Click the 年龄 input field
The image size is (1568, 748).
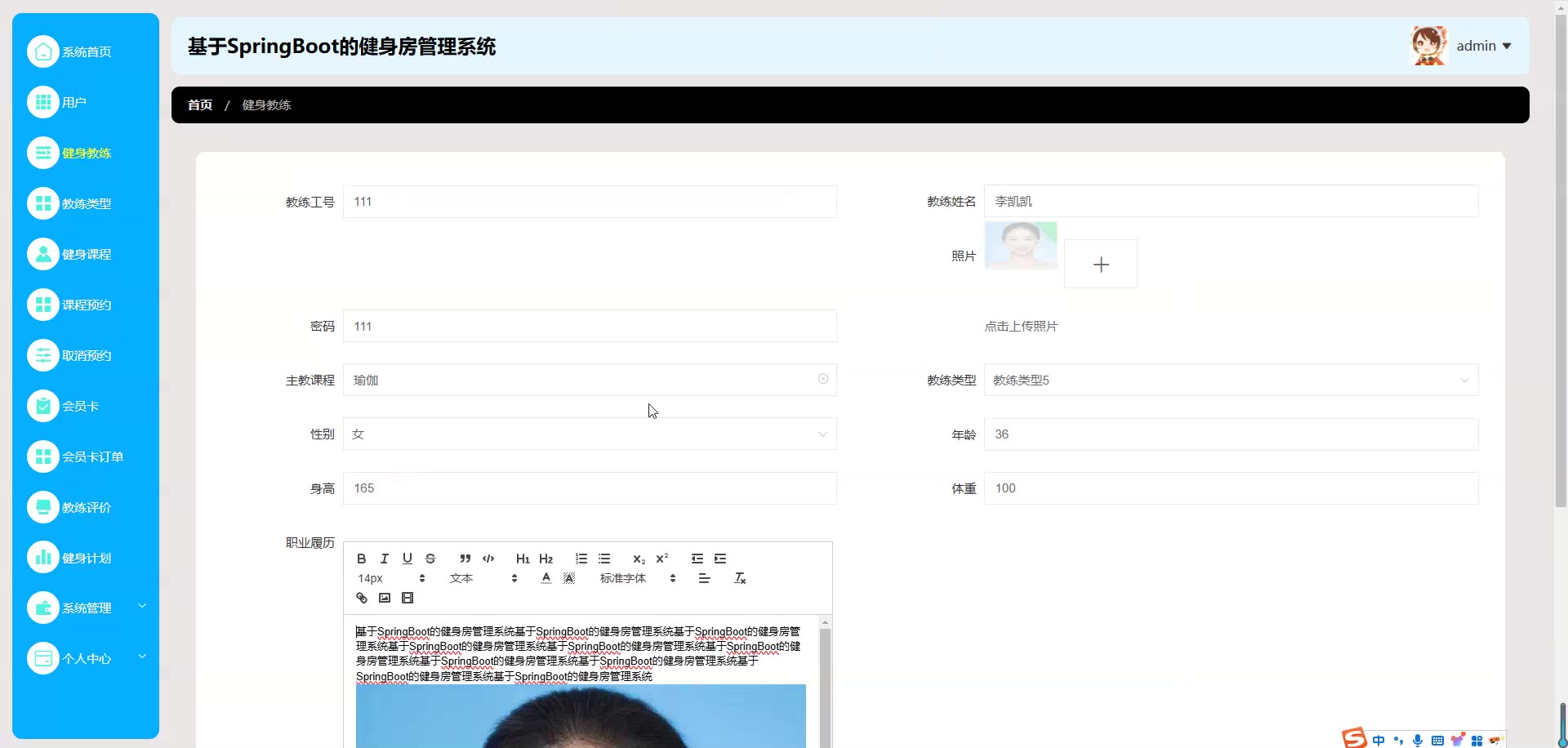(x=1231, y=434)
